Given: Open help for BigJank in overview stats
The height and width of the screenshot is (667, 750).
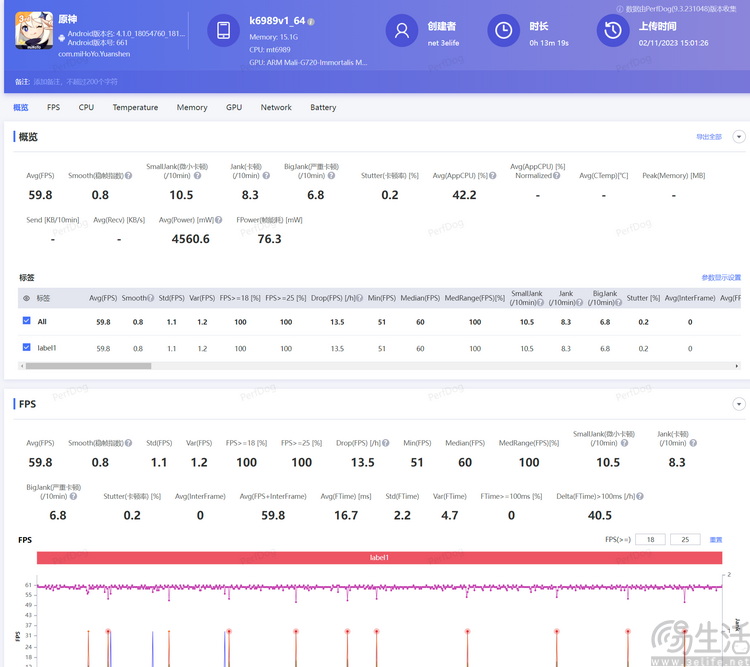Looking at the screenshot, I should (x=331, y=176).
